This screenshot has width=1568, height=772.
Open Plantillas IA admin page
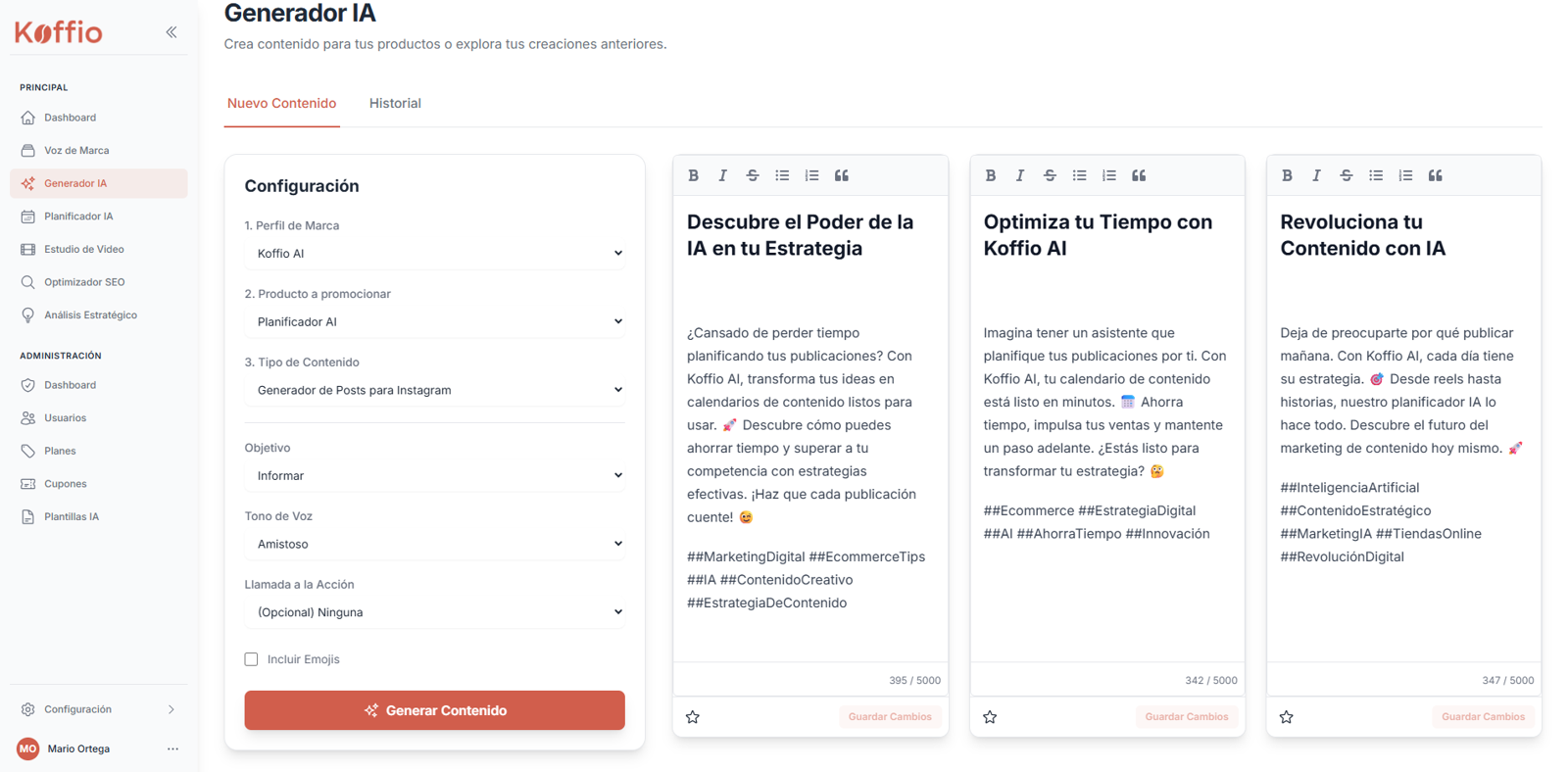pyautogui.click(x=98, y=516)
